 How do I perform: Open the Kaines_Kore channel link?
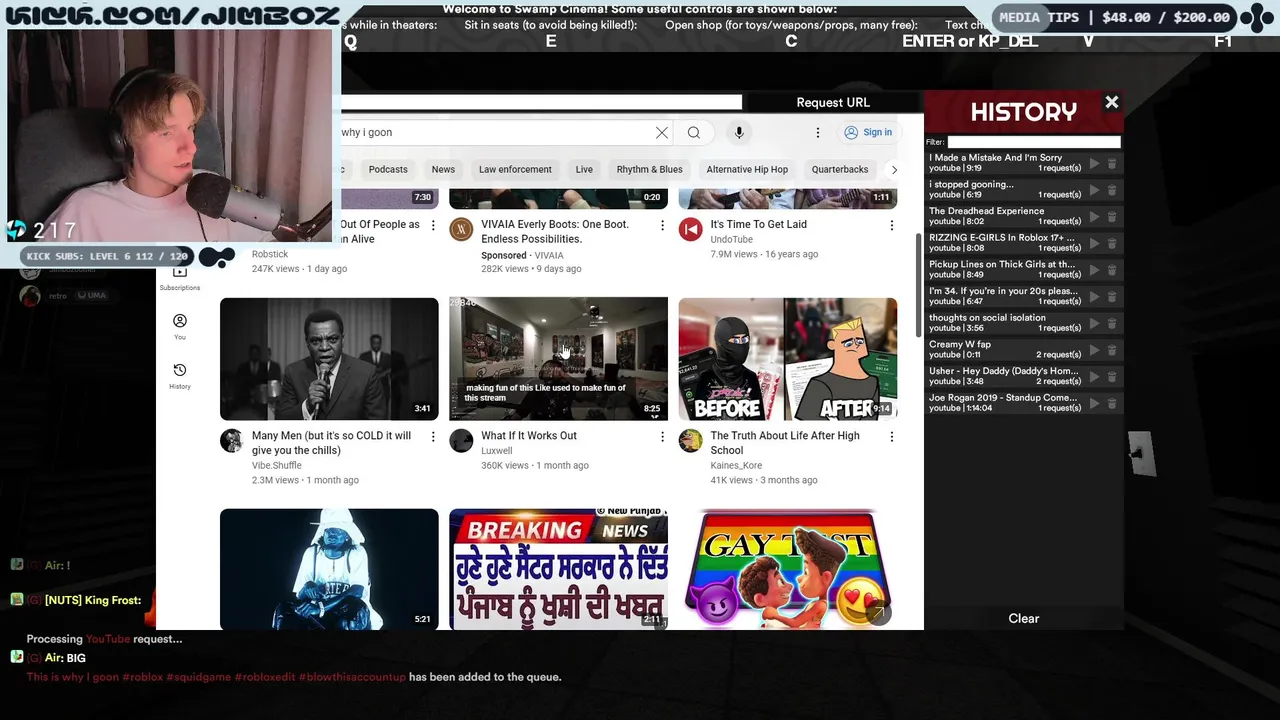tap(736, 465)
